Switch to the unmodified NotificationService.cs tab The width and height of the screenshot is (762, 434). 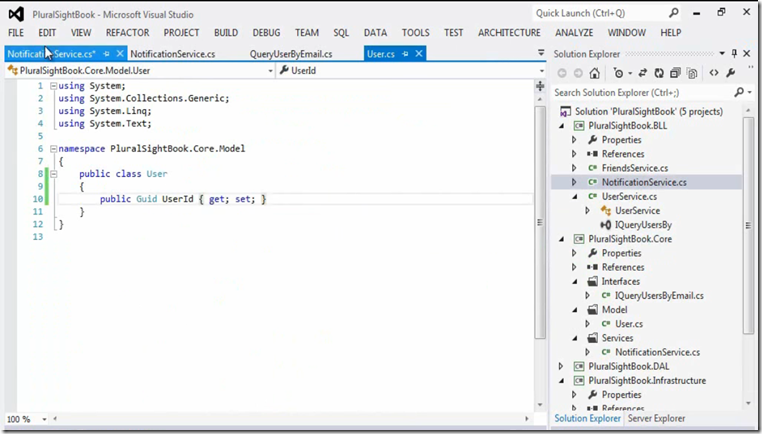[173, 54]
